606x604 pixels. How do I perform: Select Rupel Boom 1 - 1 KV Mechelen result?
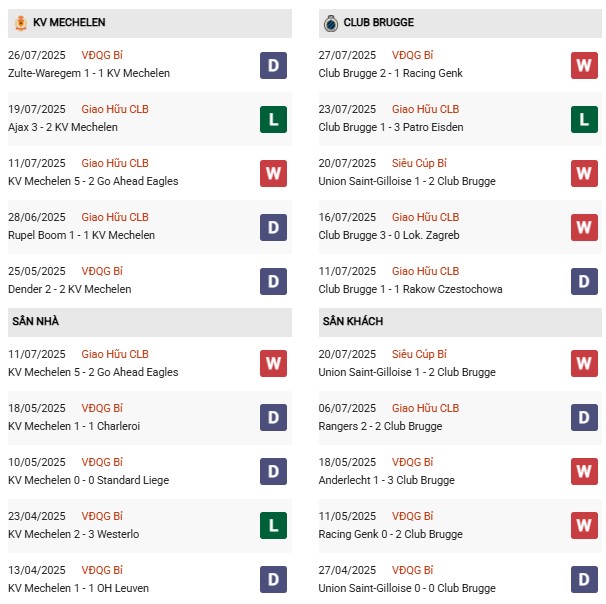[x=83, y=235]
